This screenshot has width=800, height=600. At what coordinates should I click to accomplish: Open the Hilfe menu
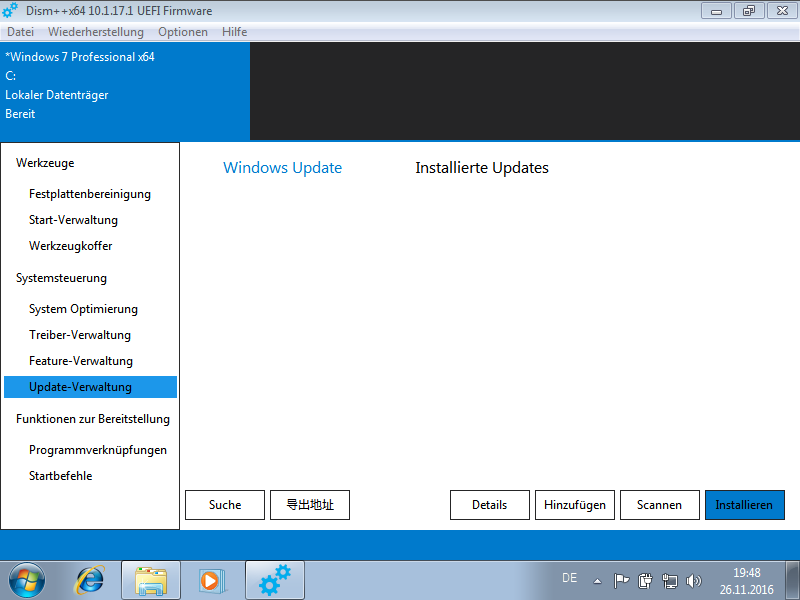point(234,32)
